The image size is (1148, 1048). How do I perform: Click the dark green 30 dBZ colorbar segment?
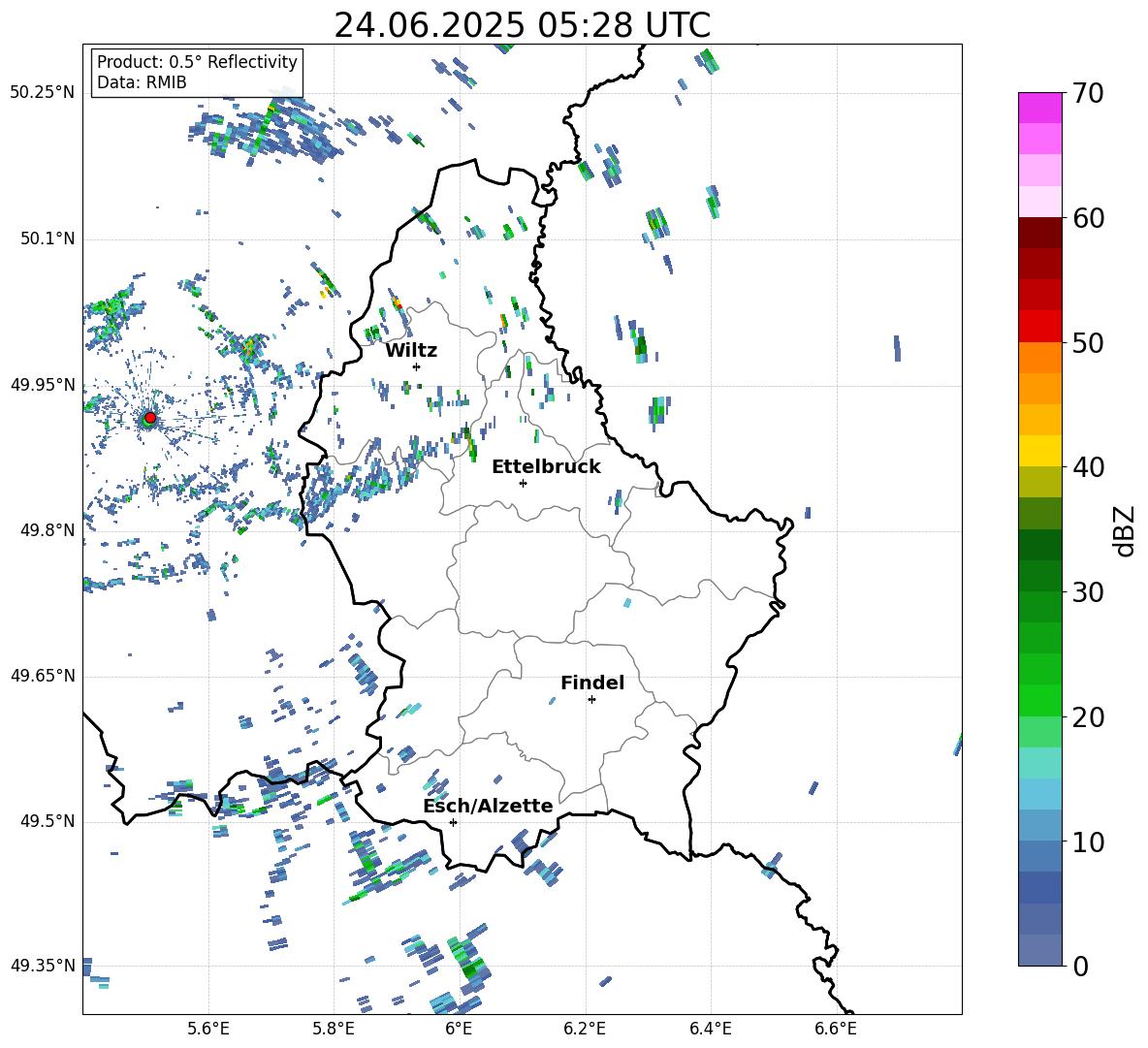1040,576
